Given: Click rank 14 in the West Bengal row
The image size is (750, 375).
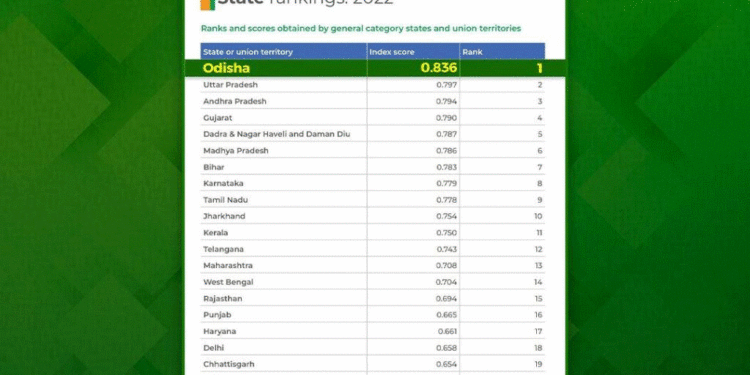Looking at the screenshot, I should [x=538, y=282].
